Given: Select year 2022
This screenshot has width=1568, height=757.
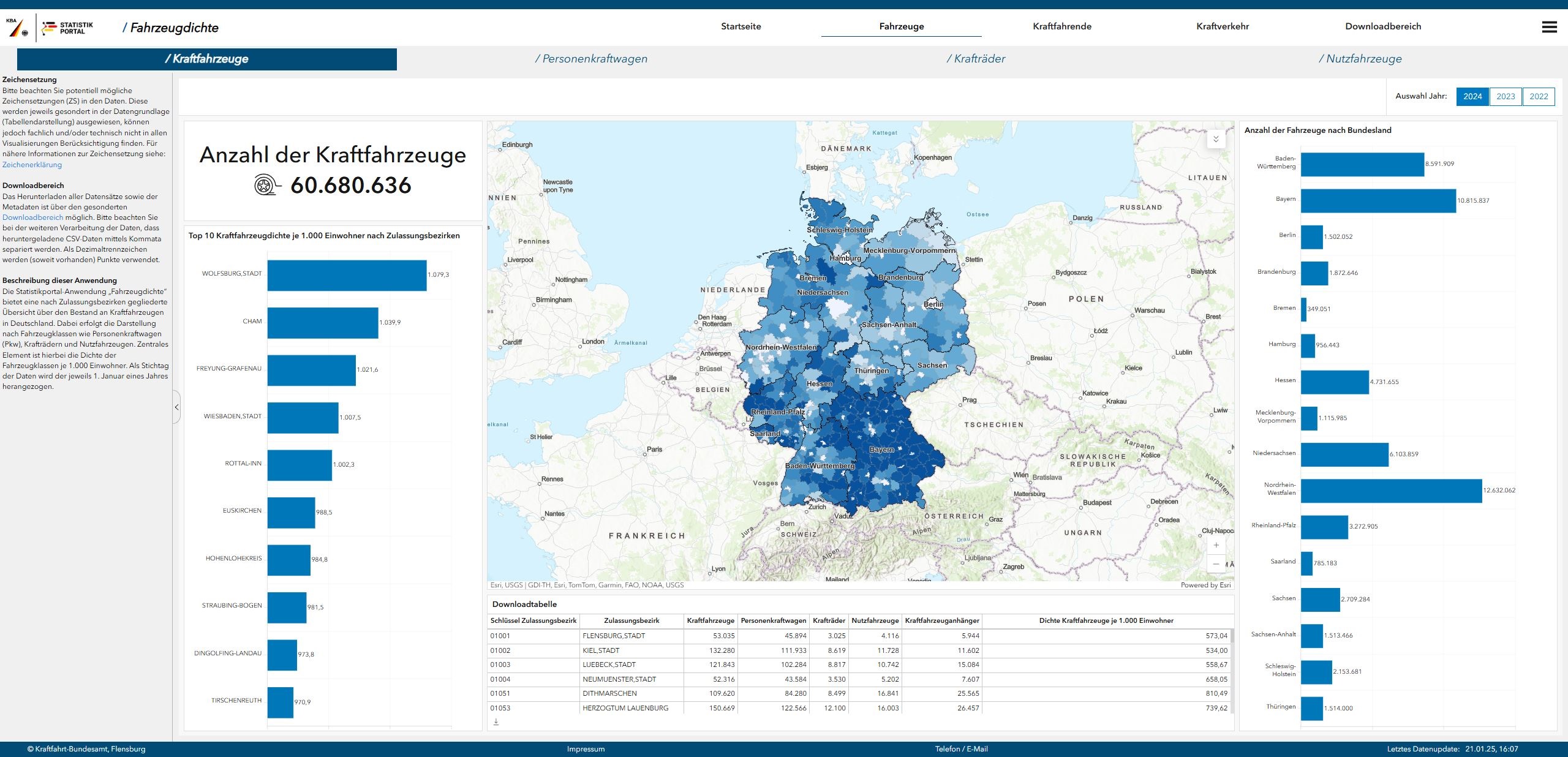Looking at the screenshot, I should click(x=1539, y=96).
